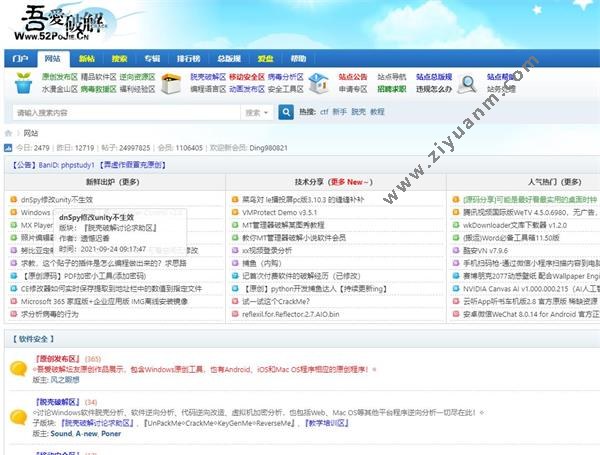This screenshot has width=600, height=455.
Task: Open the 原创发布区 quick link
Action: point(60,77)
